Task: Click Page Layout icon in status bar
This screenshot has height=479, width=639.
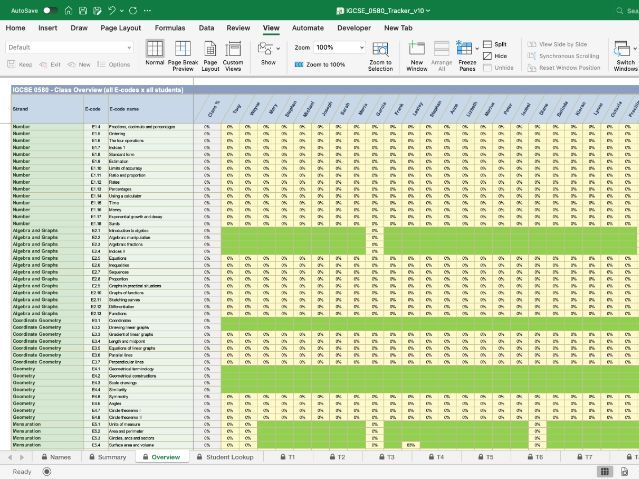Action: coord(624,472)
